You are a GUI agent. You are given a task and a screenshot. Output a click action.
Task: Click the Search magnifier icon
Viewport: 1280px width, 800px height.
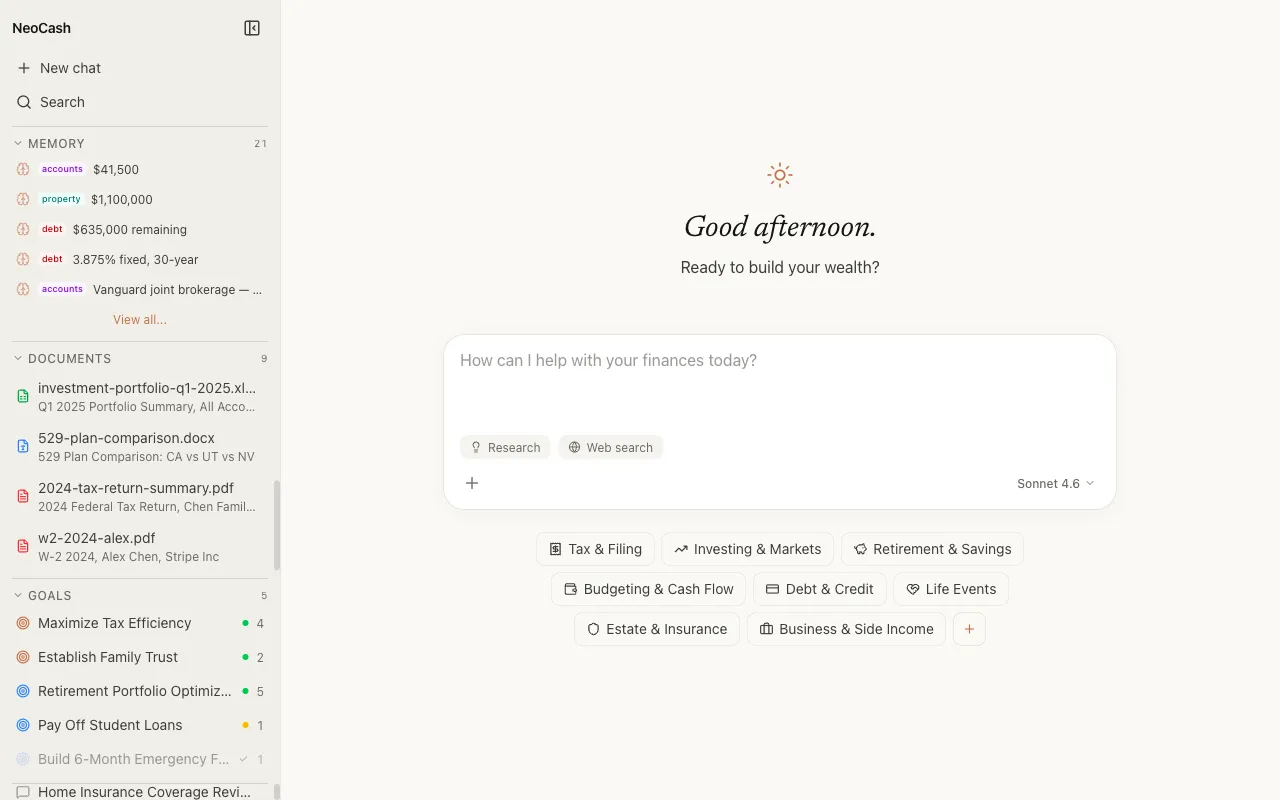tap(24, 102)
